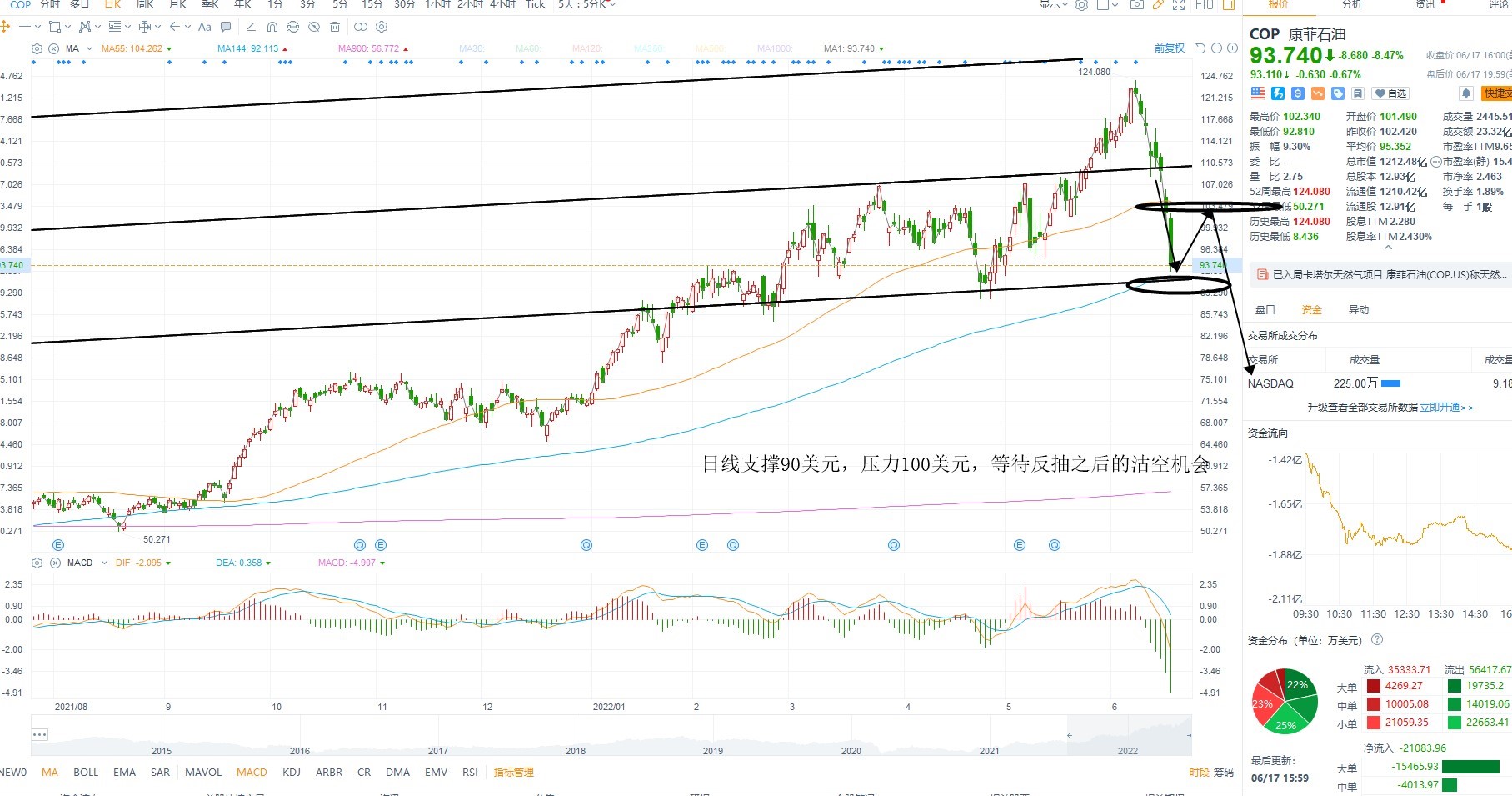Screen dimensions: 1512x796
Task: Zoom in chart with the plus circle
Action: [x=1232, y=48]
